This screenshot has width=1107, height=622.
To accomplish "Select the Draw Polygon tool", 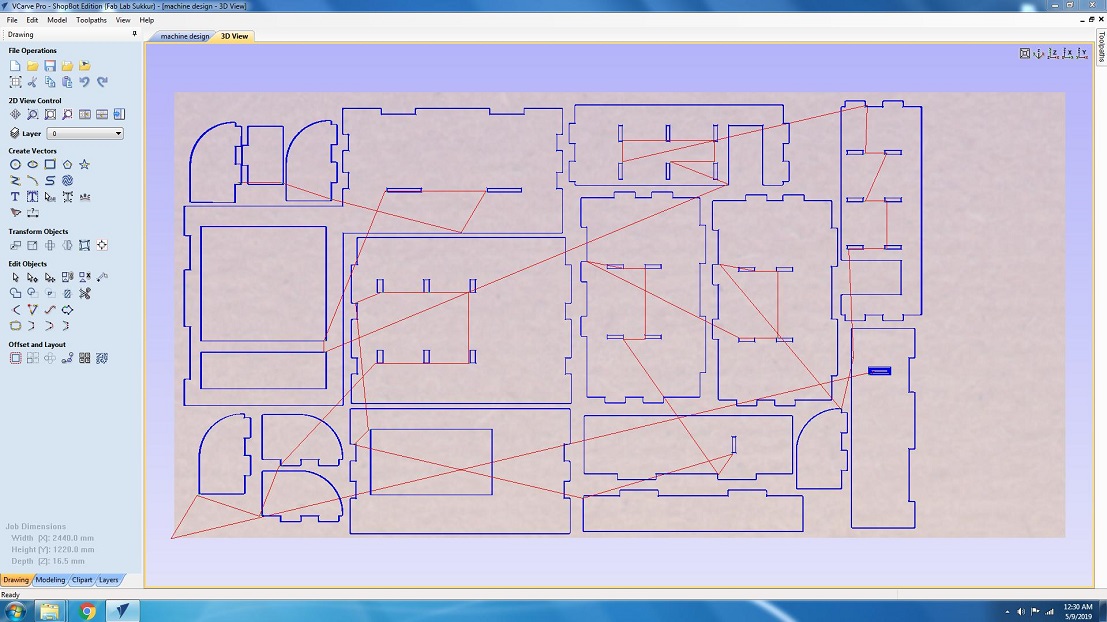I will 67,165.
